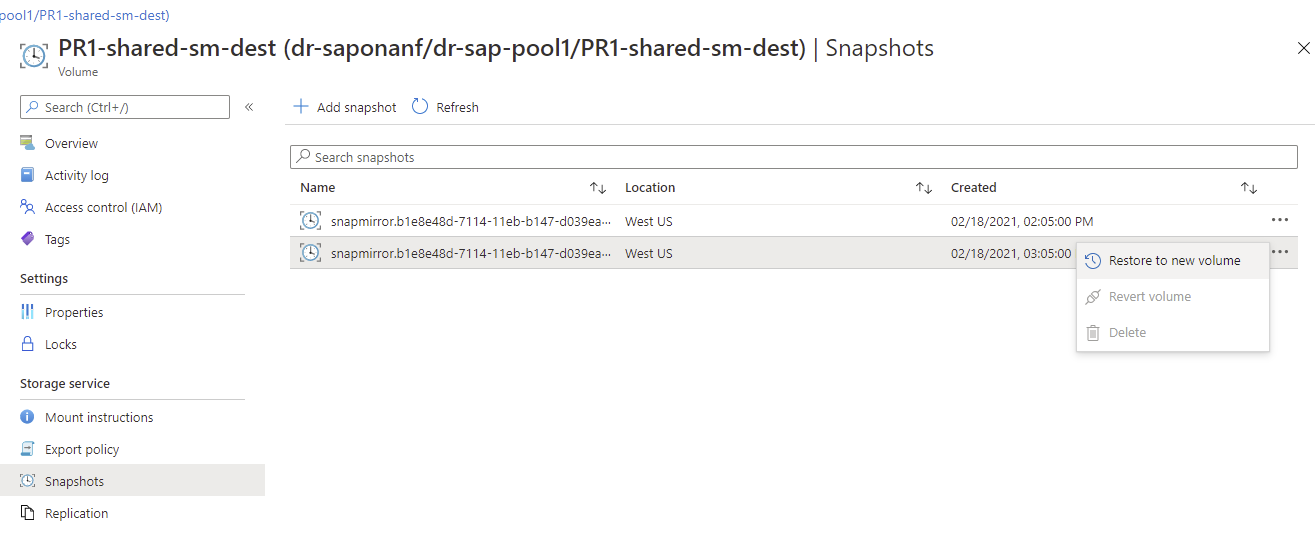Click the Refresh icon in toolbar

point(420,107)
